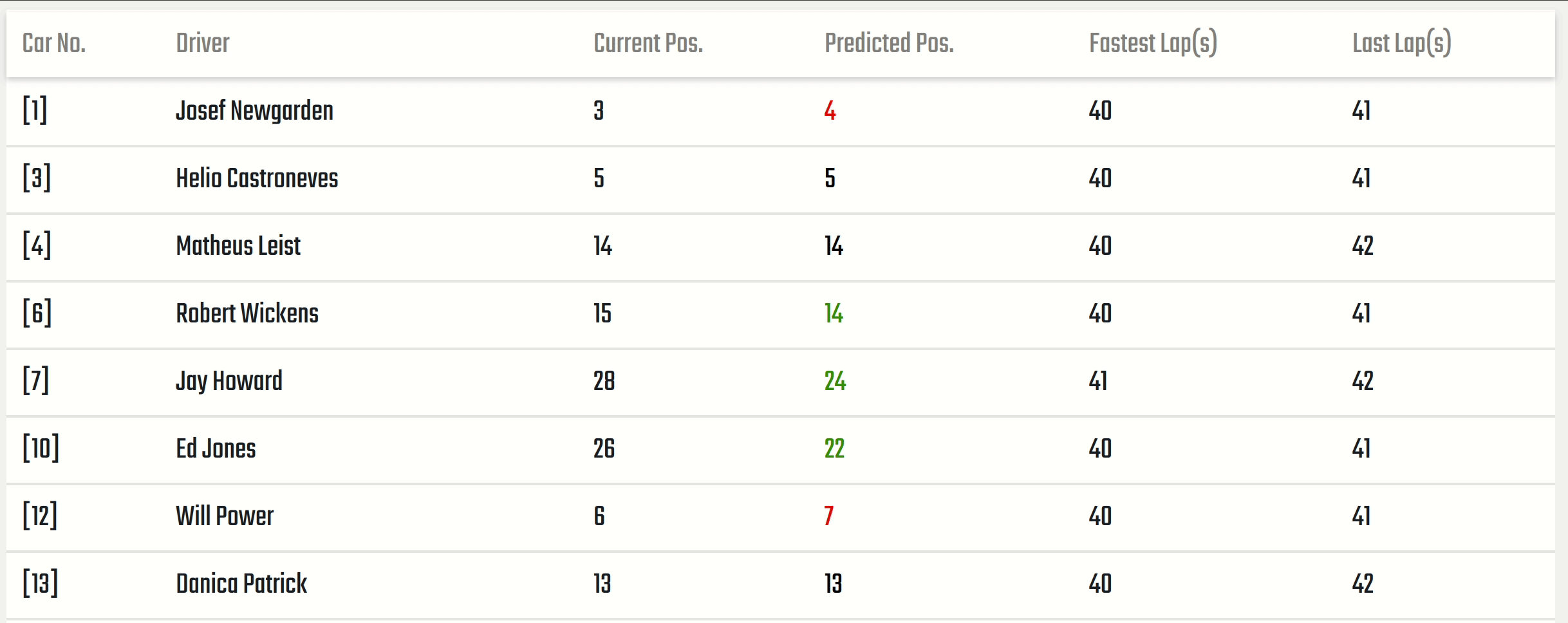Sort by Fastest Lap(s) header

pyautogui.click(x=1153, y=44)
